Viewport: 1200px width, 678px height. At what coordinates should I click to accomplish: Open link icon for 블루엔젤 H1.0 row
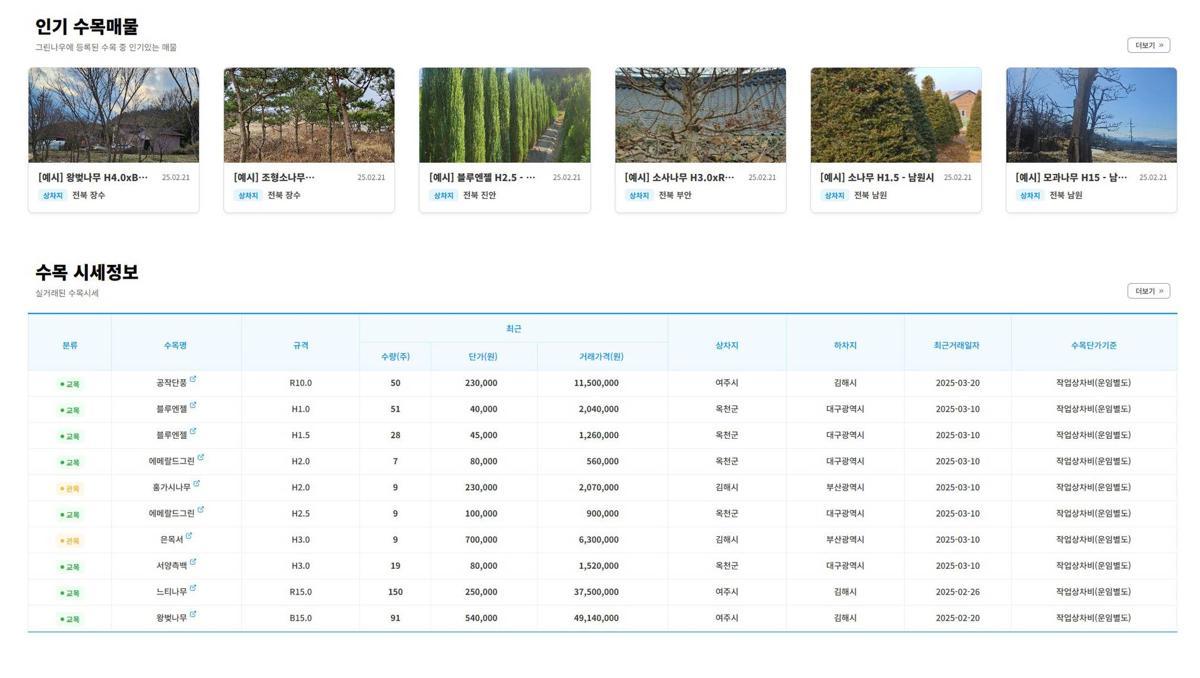coord(193,406)
